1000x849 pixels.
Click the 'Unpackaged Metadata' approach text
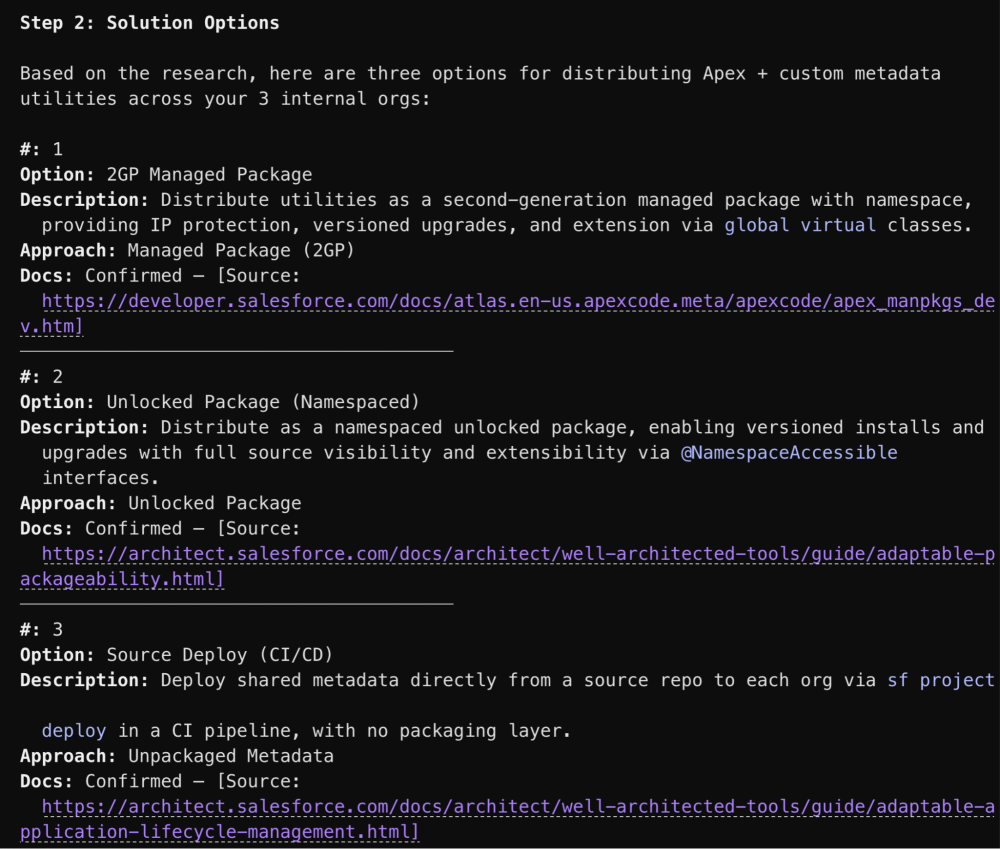point(231,757)
